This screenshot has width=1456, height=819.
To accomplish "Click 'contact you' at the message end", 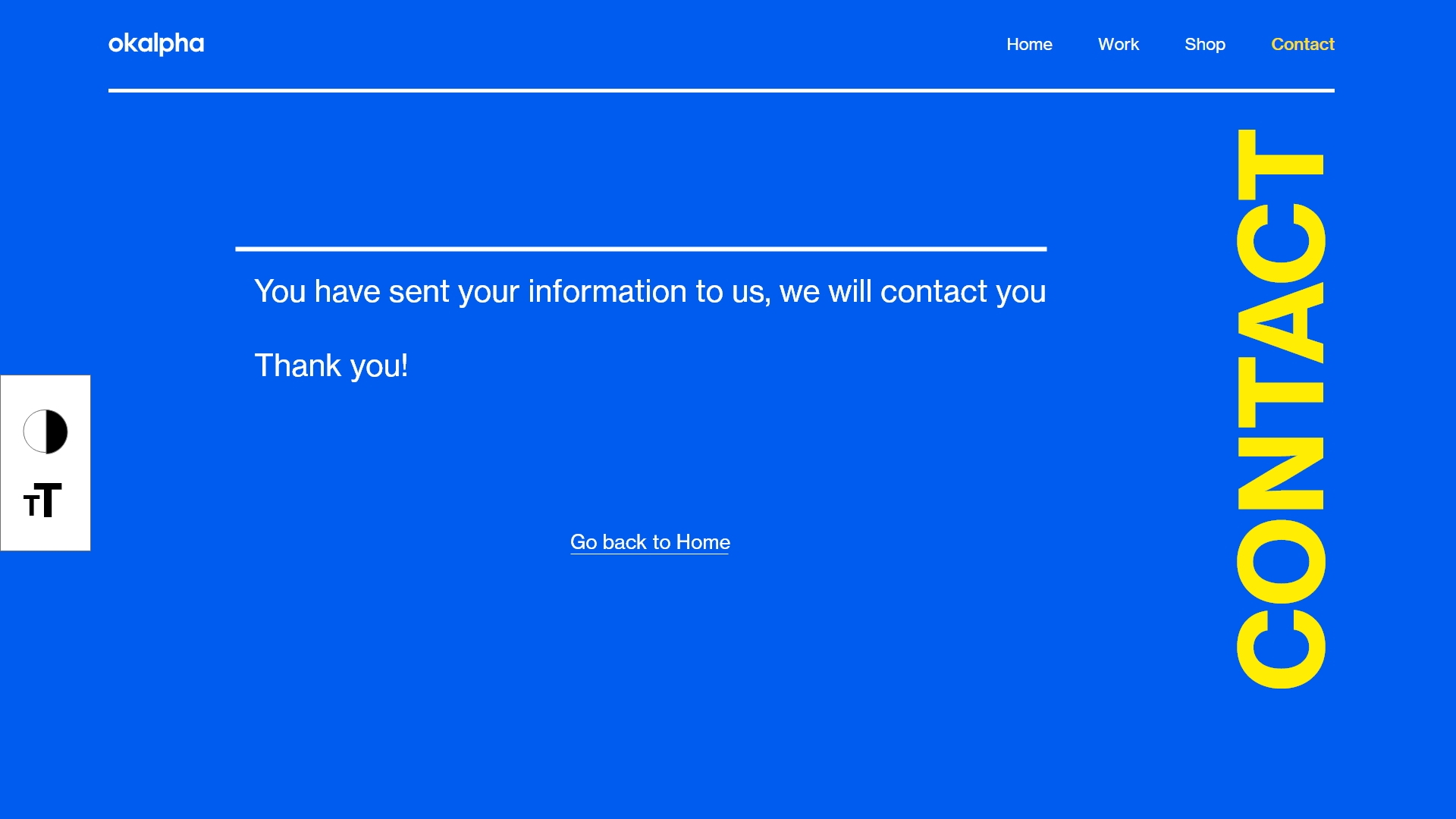I will [x=963, y=291].
